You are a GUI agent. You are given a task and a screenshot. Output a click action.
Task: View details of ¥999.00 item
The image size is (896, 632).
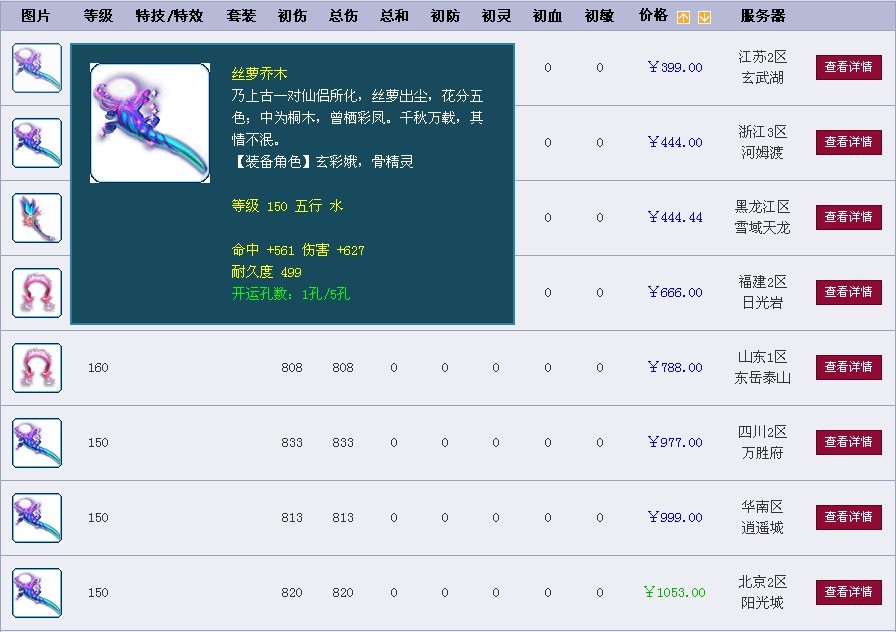point(849,517)
